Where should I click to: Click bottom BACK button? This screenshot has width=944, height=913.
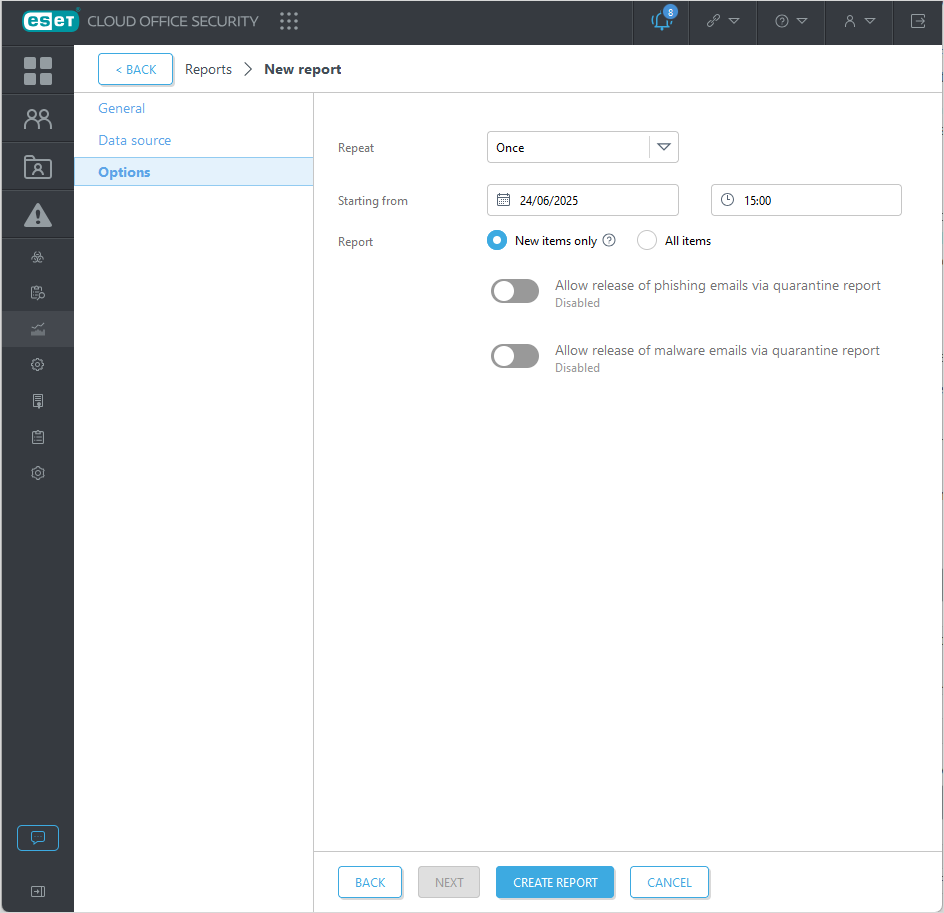[370, 882]
